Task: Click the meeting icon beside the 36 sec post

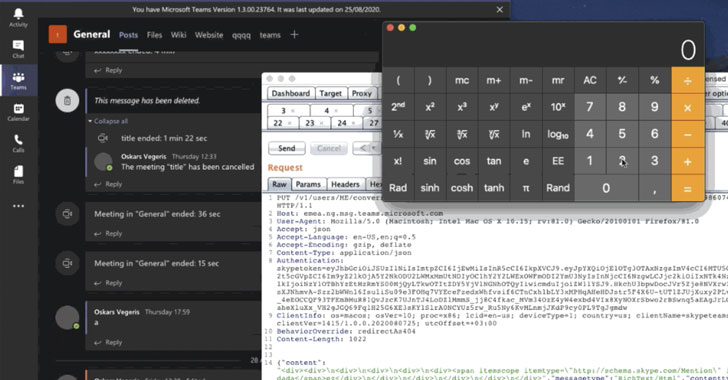Action: coord(67,214)
